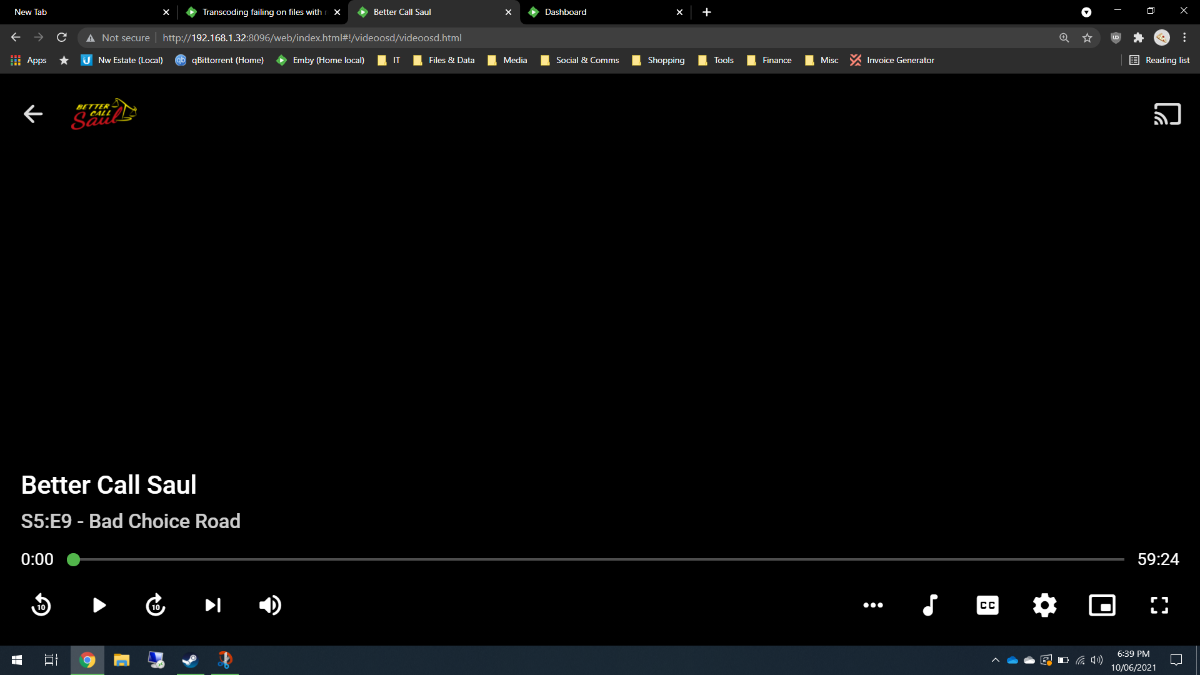Image resolution: width=1200 pixels, height=675 pixels.
Task: Open the Media bookmarks folder
Action: [x=507, y=60]
